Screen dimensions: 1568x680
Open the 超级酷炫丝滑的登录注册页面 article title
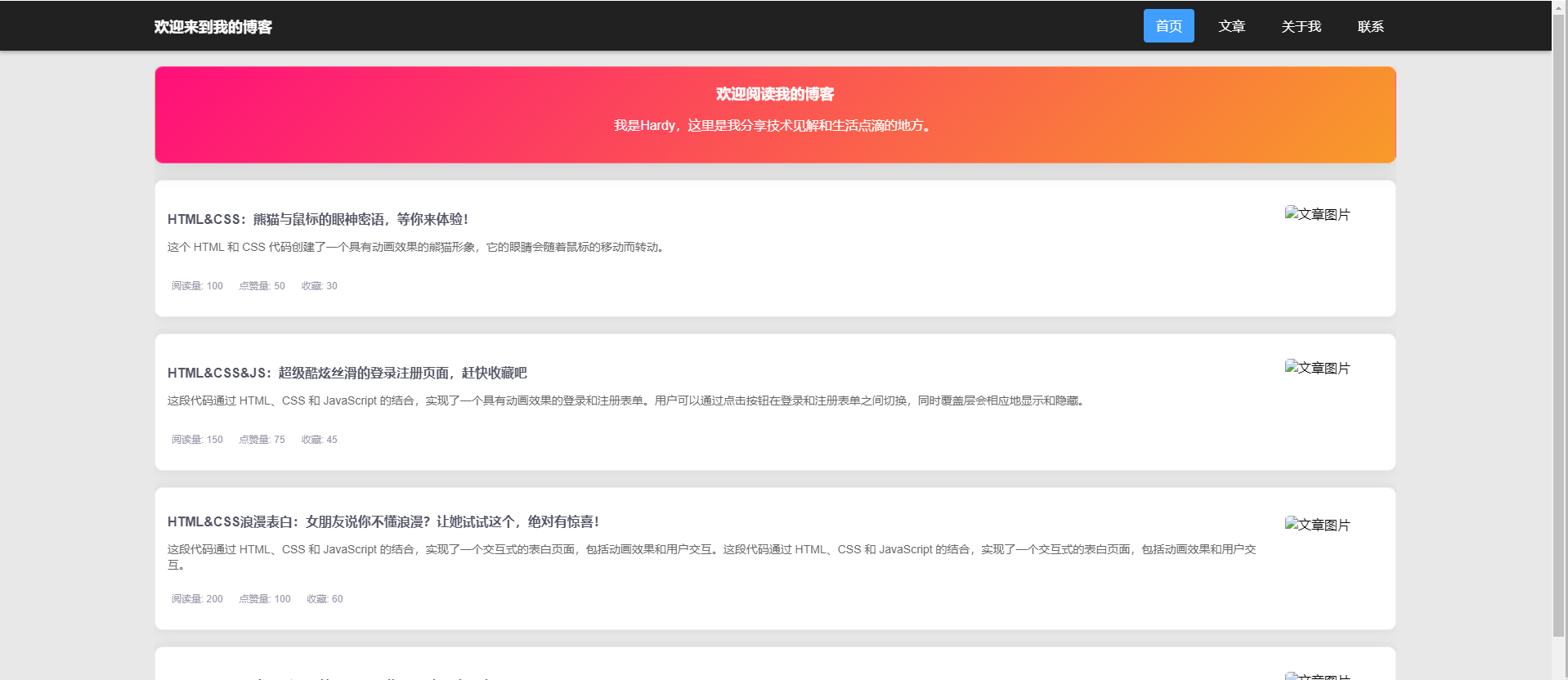pos(347,373)
